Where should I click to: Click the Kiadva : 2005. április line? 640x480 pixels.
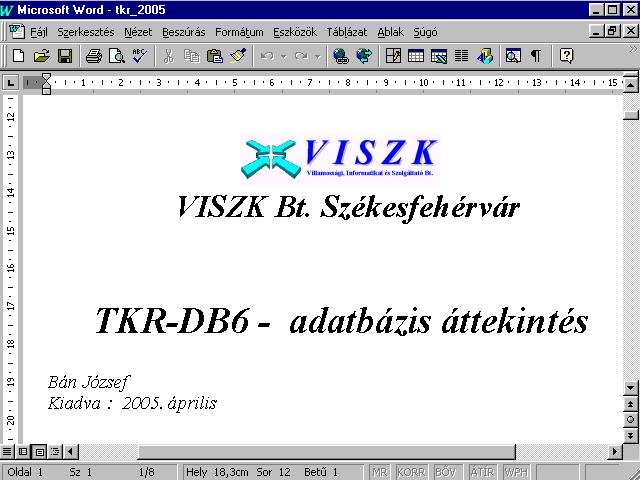[133, 404]
